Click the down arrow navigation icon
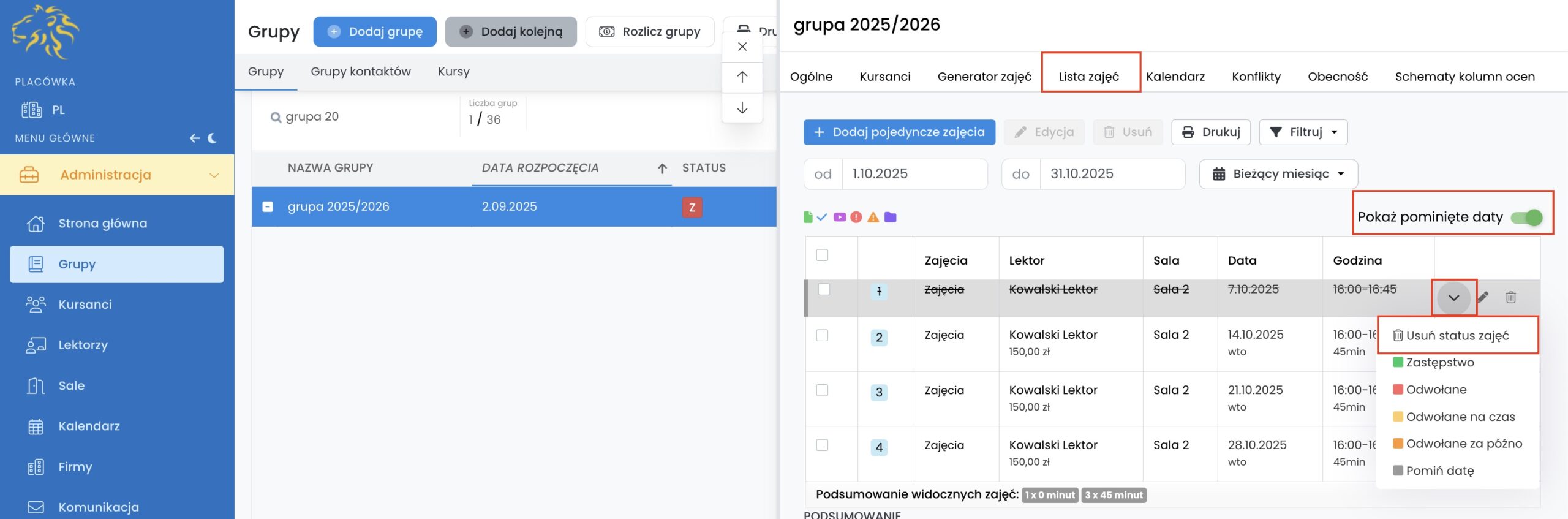 742,108
